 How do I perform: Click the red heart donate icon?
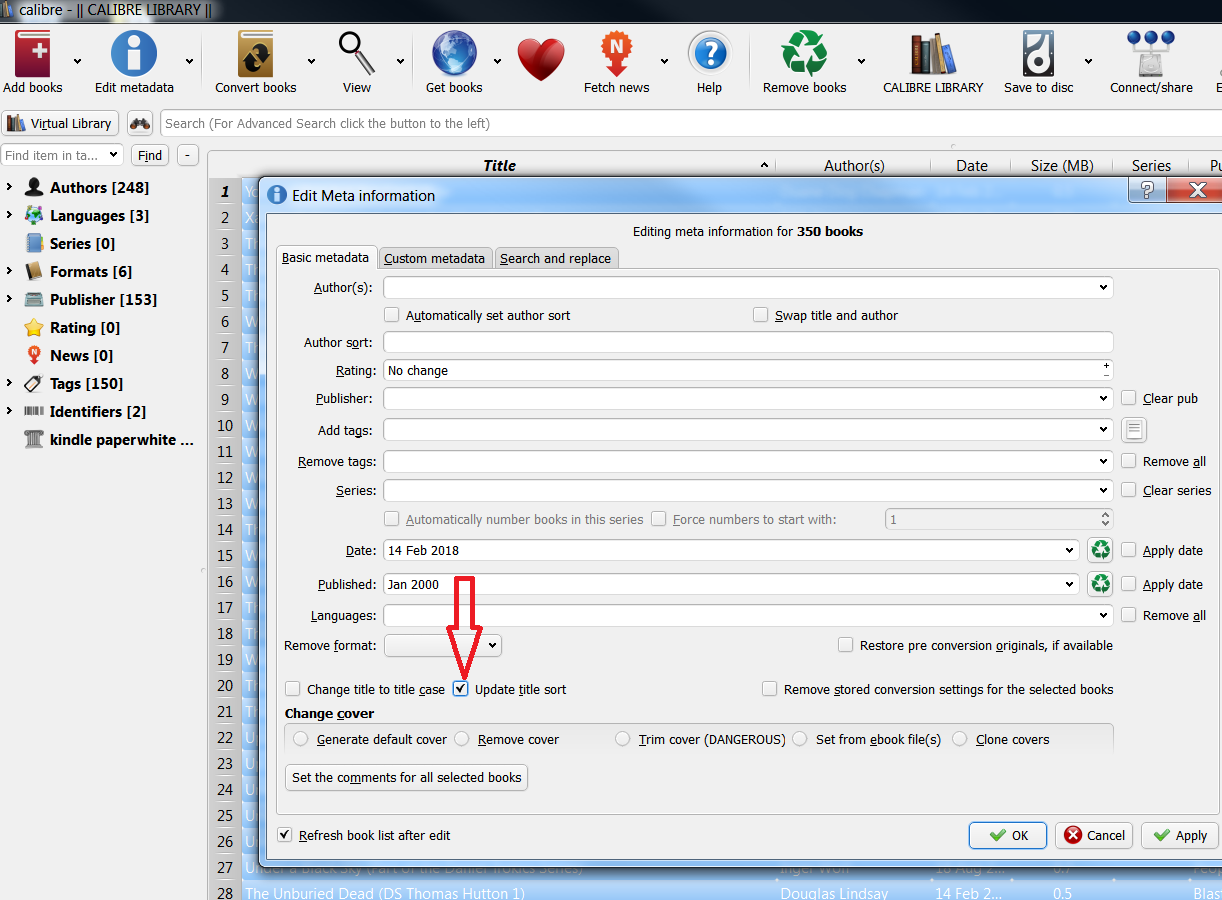point(541,59)
